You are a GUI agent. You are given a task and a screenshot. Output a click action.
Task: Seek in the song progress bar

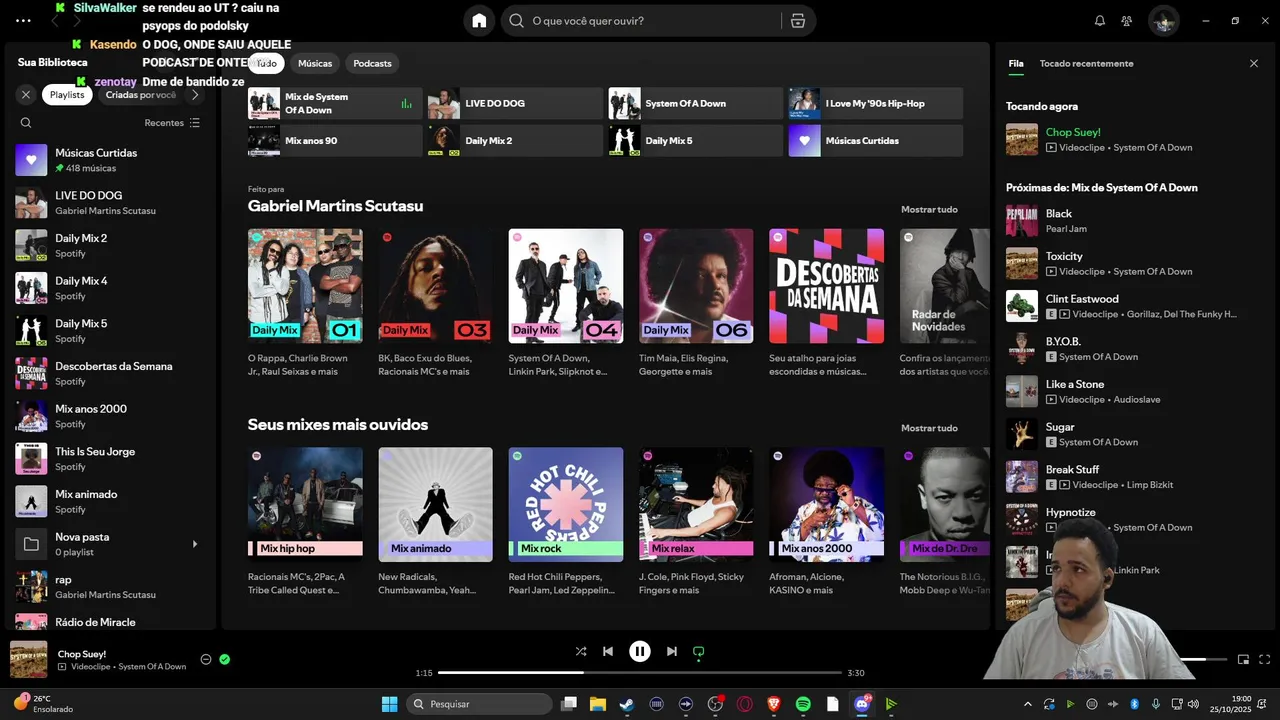tap(640, 673)
